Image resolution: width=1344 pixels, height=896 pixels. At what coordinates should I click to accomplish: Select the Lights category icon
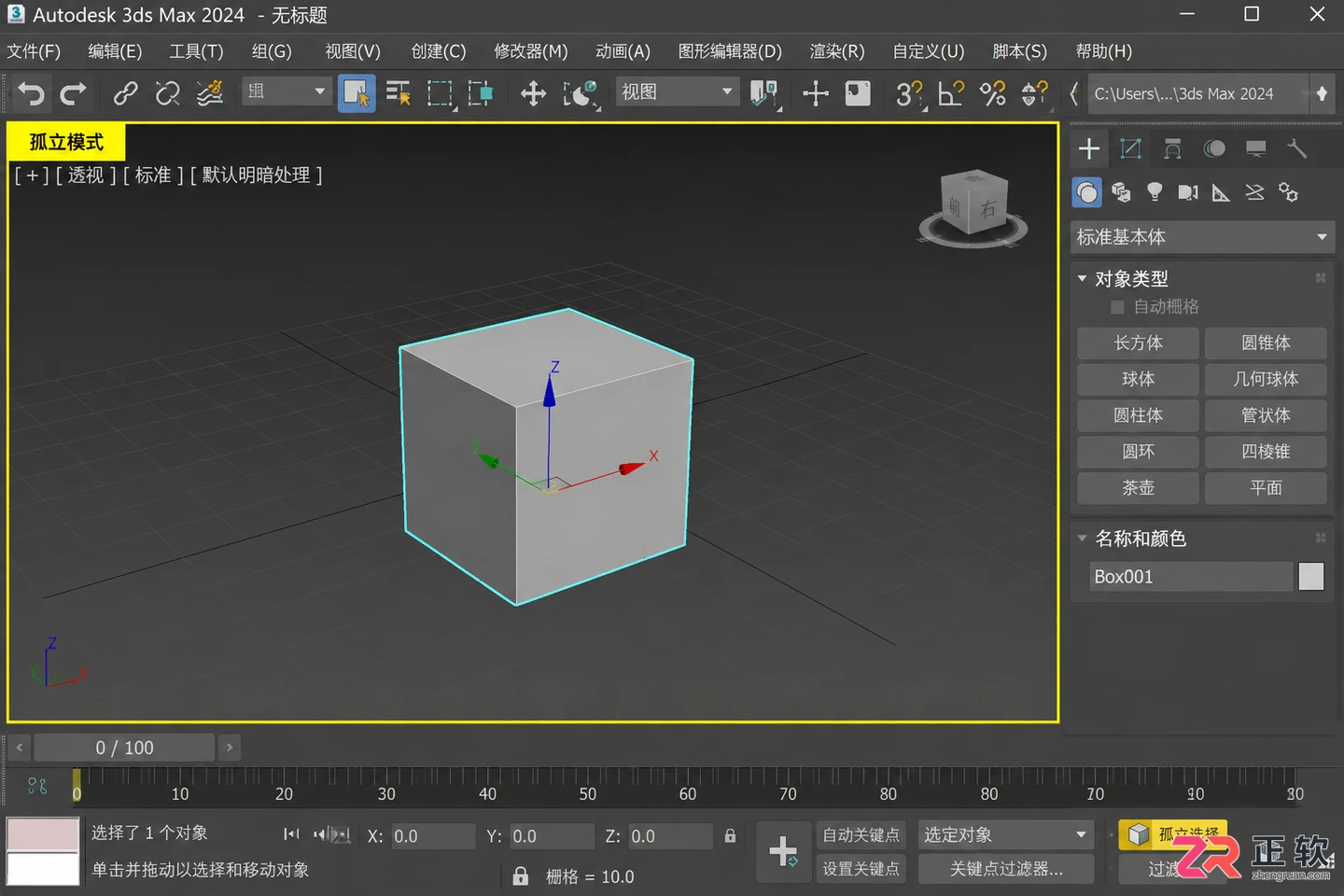(1155, 192)
